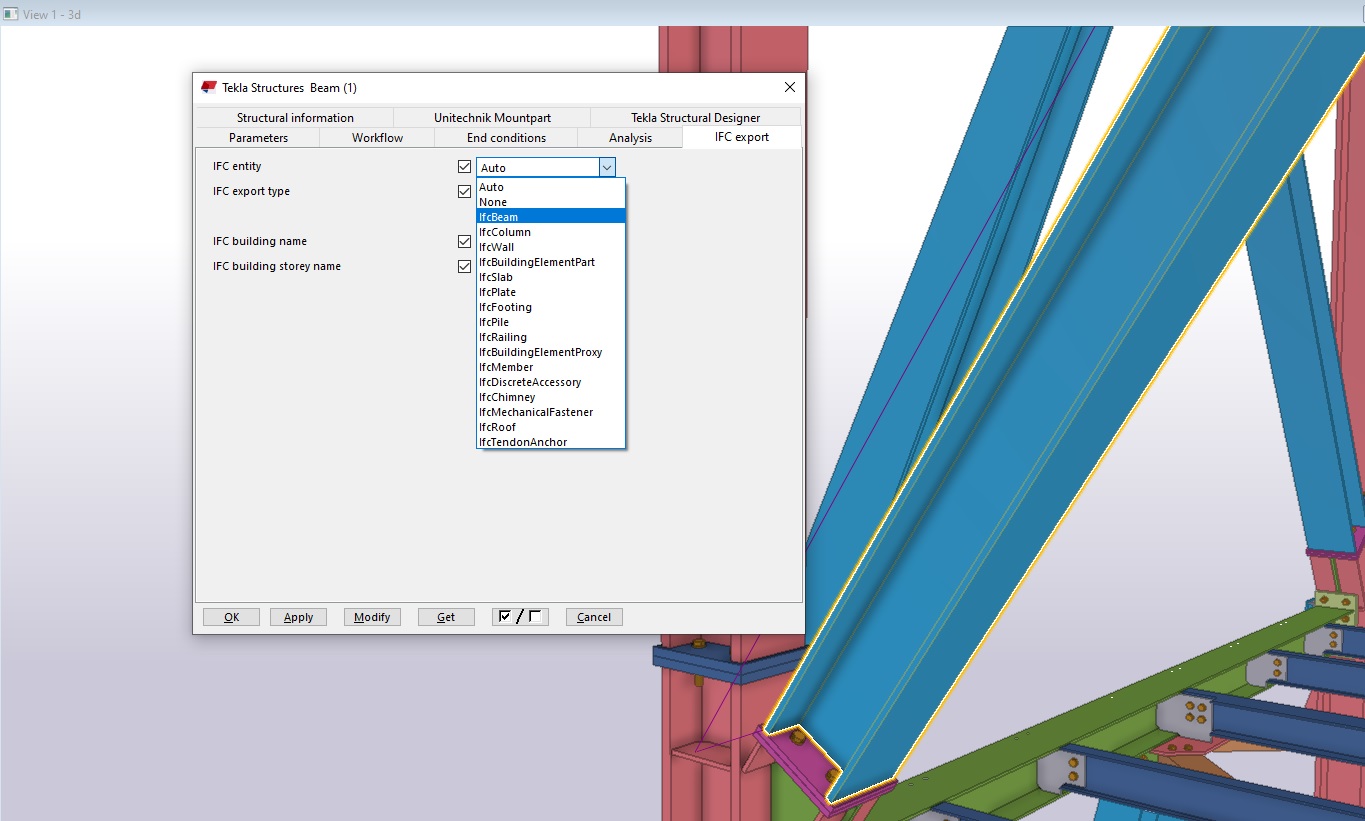The height and width of the screenshot is (821, 1365).
Task: Click the IFC entity label text
Action: tap(237, 166)
